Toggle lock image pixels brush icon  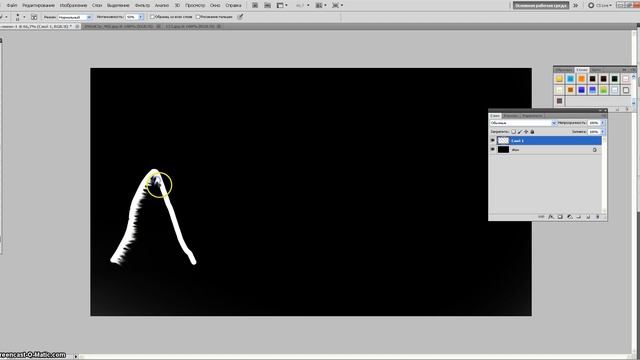point(520,132)
